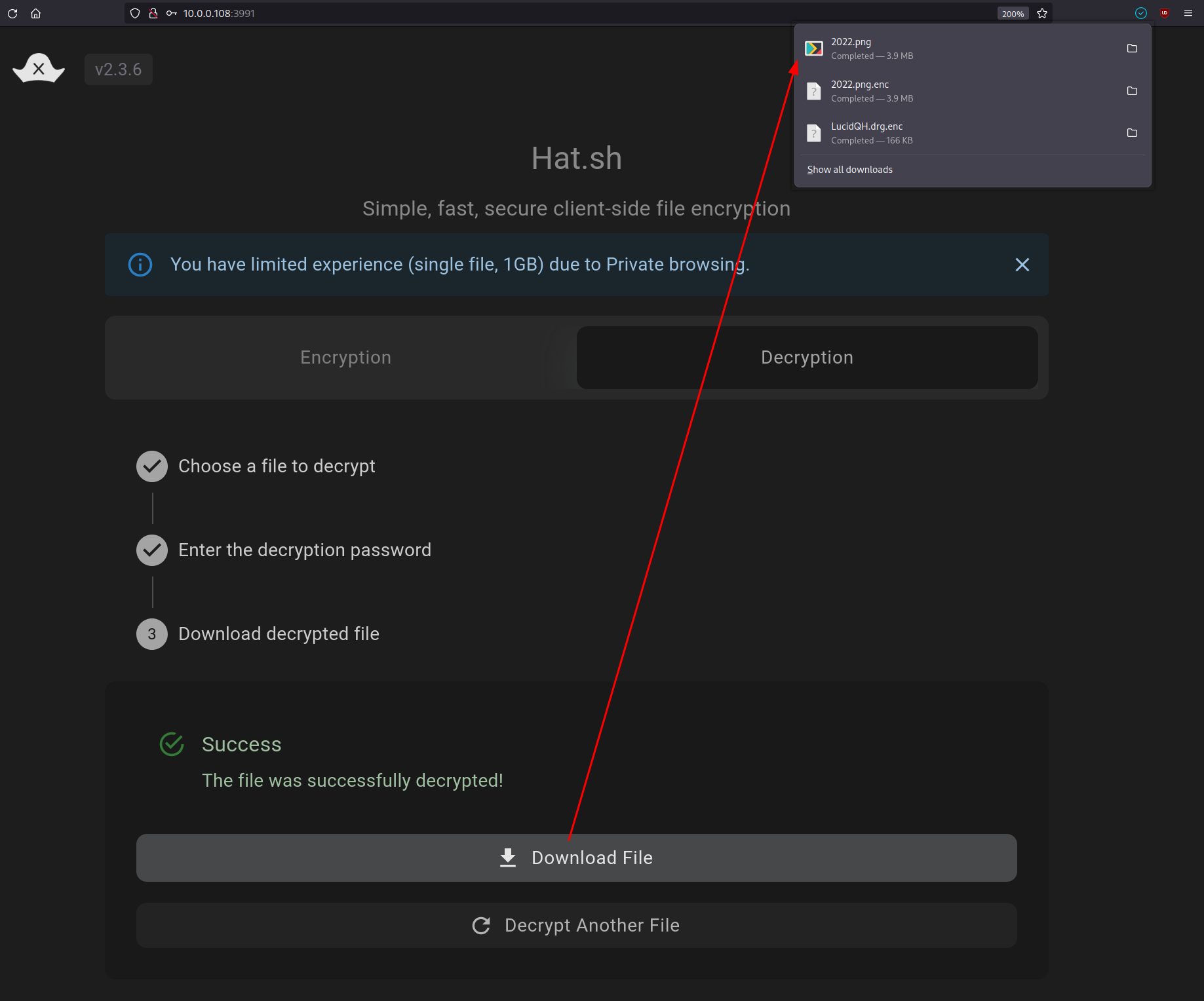
Task: Switch to the Decryption tab
Action: (x=807, y=358)
